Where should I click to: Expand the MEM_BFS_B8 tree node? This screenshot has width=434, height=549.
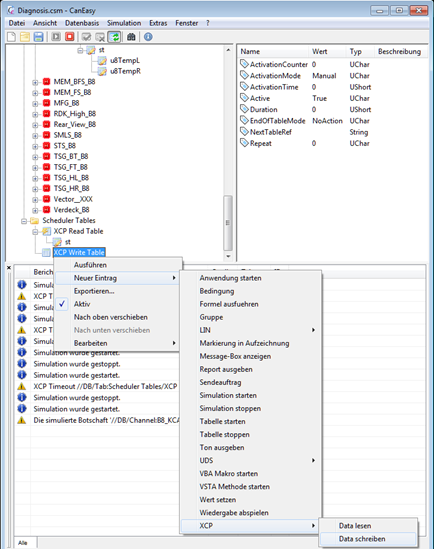35,82
